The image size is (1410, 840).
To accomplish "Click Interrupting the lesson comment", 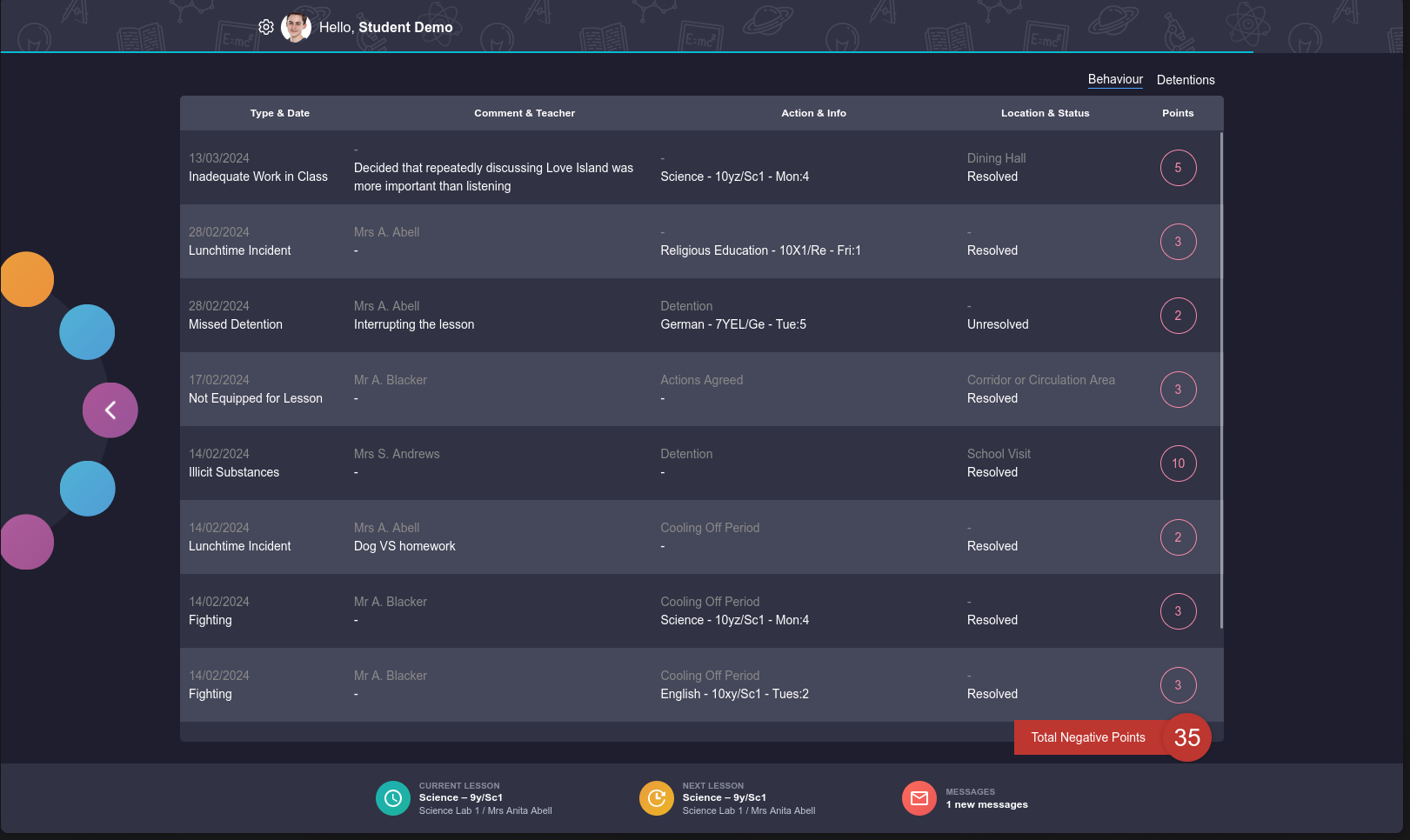I will click(x=414, y=324).
